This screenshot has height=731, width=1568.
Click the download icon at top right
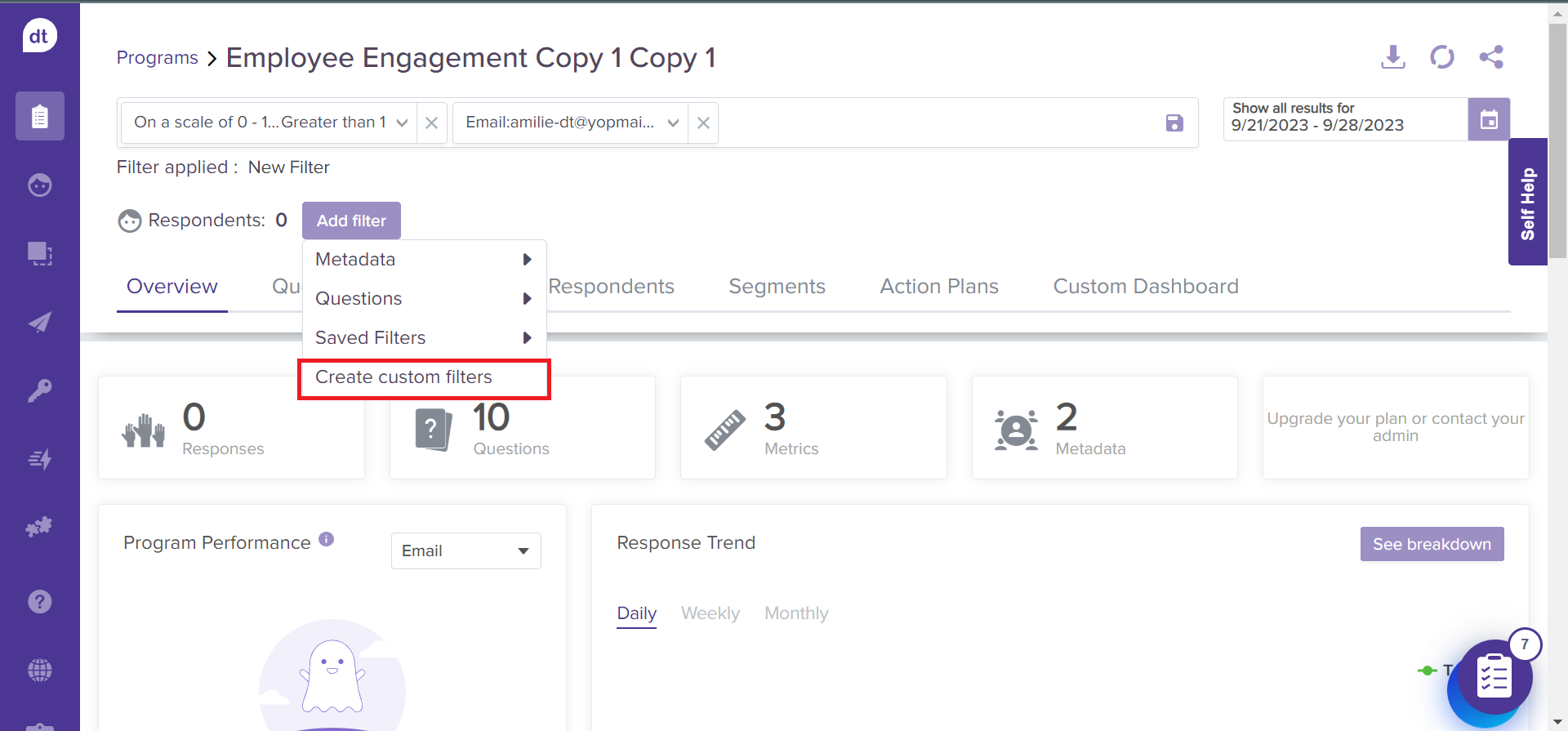(x=1392, y=57)
